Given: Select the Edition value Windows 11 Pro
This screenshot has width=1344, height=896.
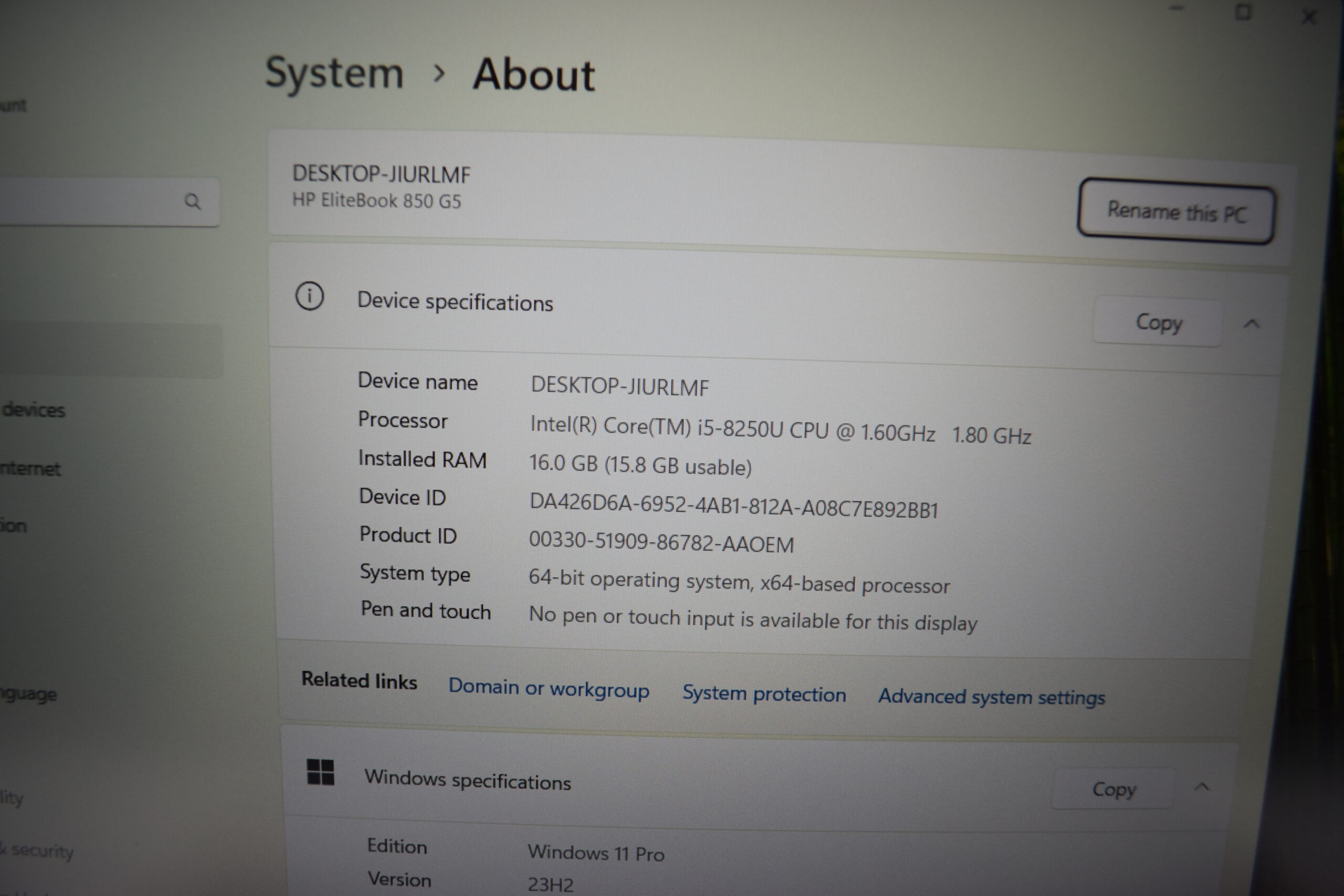Looking at the screenshot, I should coord(596,852).
